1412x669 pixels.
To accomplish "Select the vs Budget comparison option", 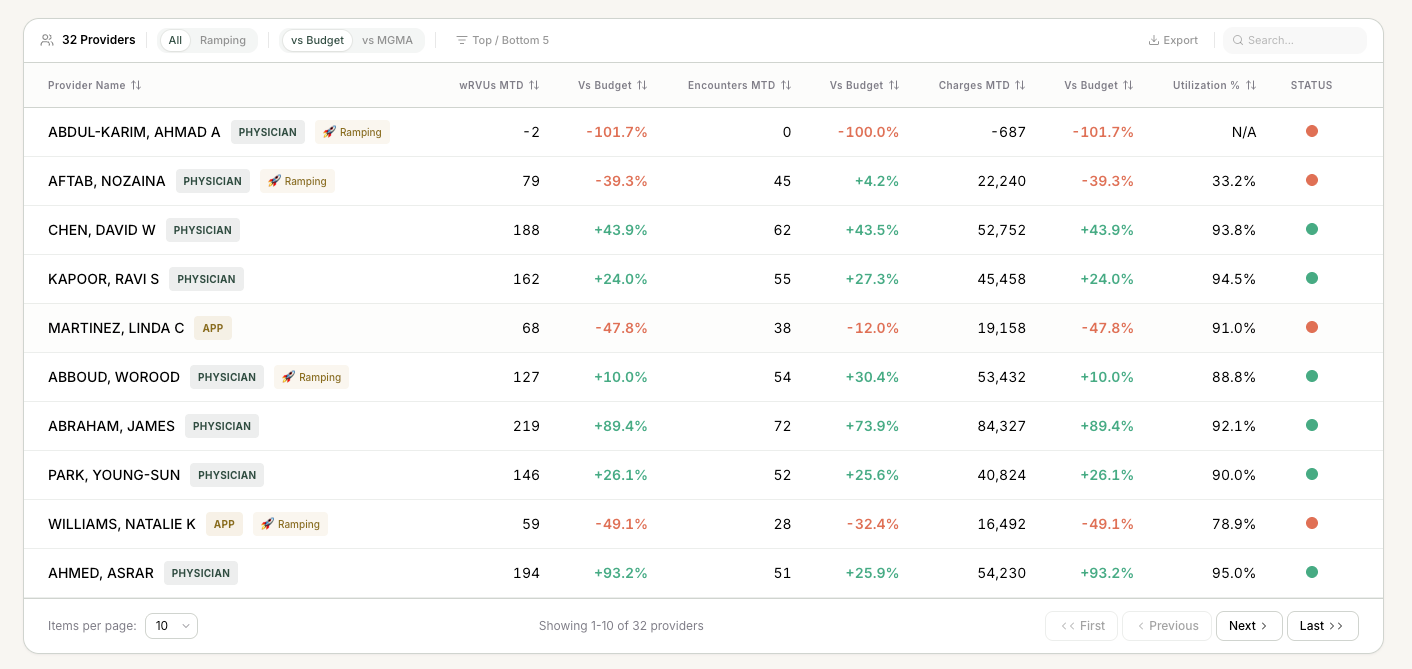I will pos(317,40).
